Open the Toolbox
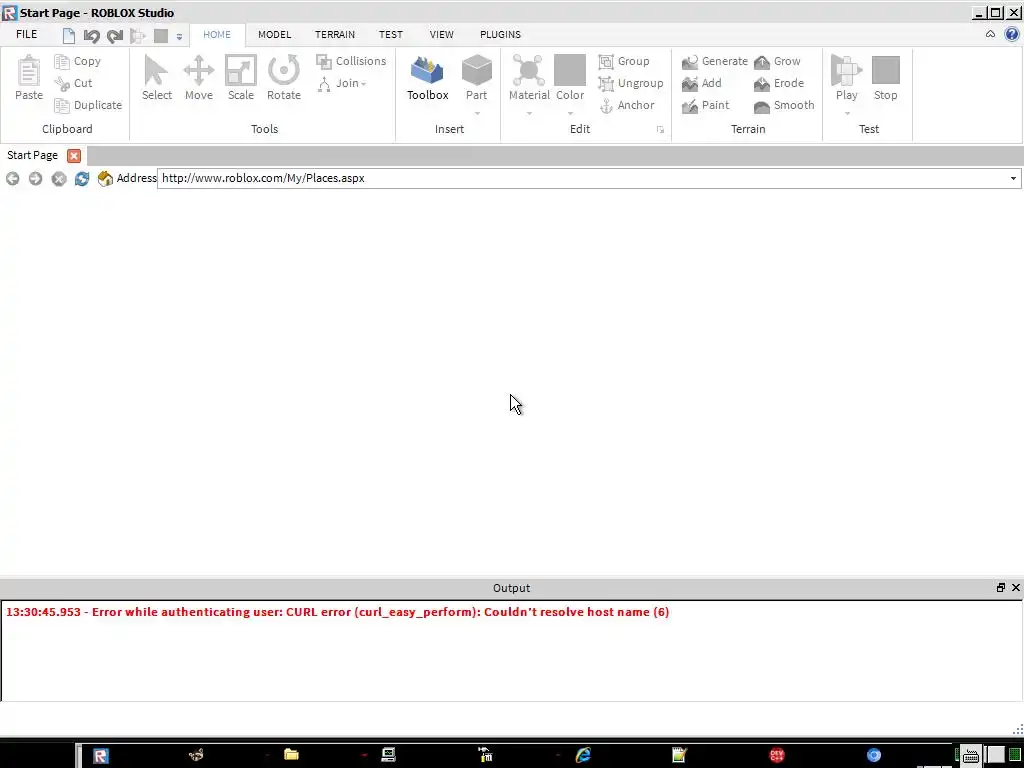The image size is (1024, 768). pyautogui.click(x=428, y=78)
